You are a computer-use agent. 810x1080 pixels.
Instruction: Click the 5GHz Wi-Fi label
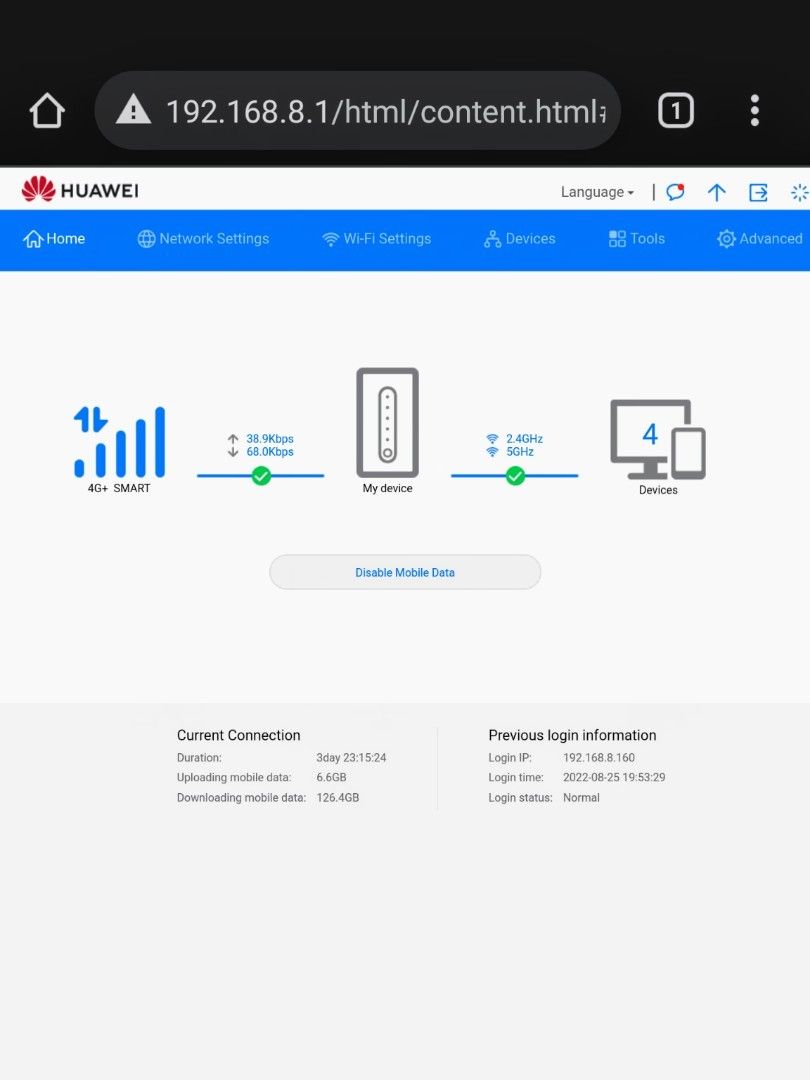[x=520, y=452]
